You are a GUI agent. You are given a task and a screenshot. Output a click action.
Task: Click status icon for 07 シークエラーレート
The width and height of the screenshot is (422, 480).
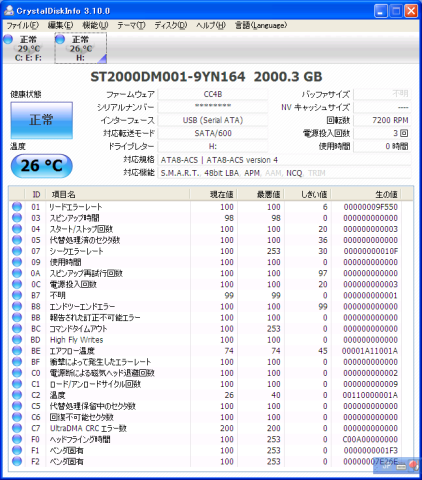(x=17, y=251)
